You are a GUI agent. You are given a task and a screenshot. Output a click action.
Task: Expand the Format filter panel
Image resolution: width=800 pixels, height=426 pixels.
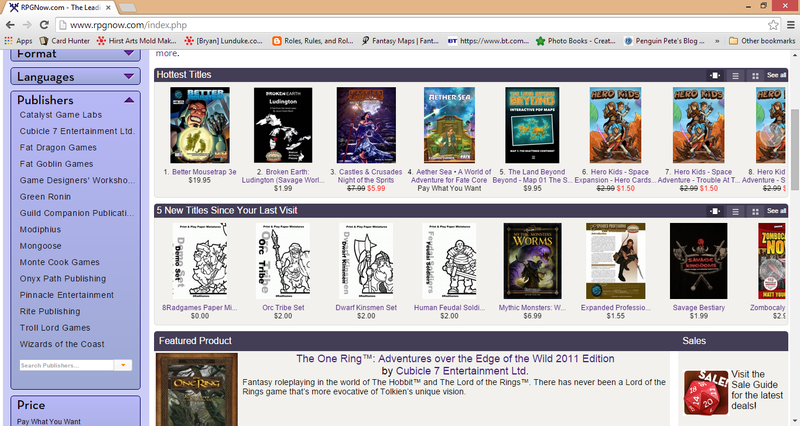coord(76,54)
